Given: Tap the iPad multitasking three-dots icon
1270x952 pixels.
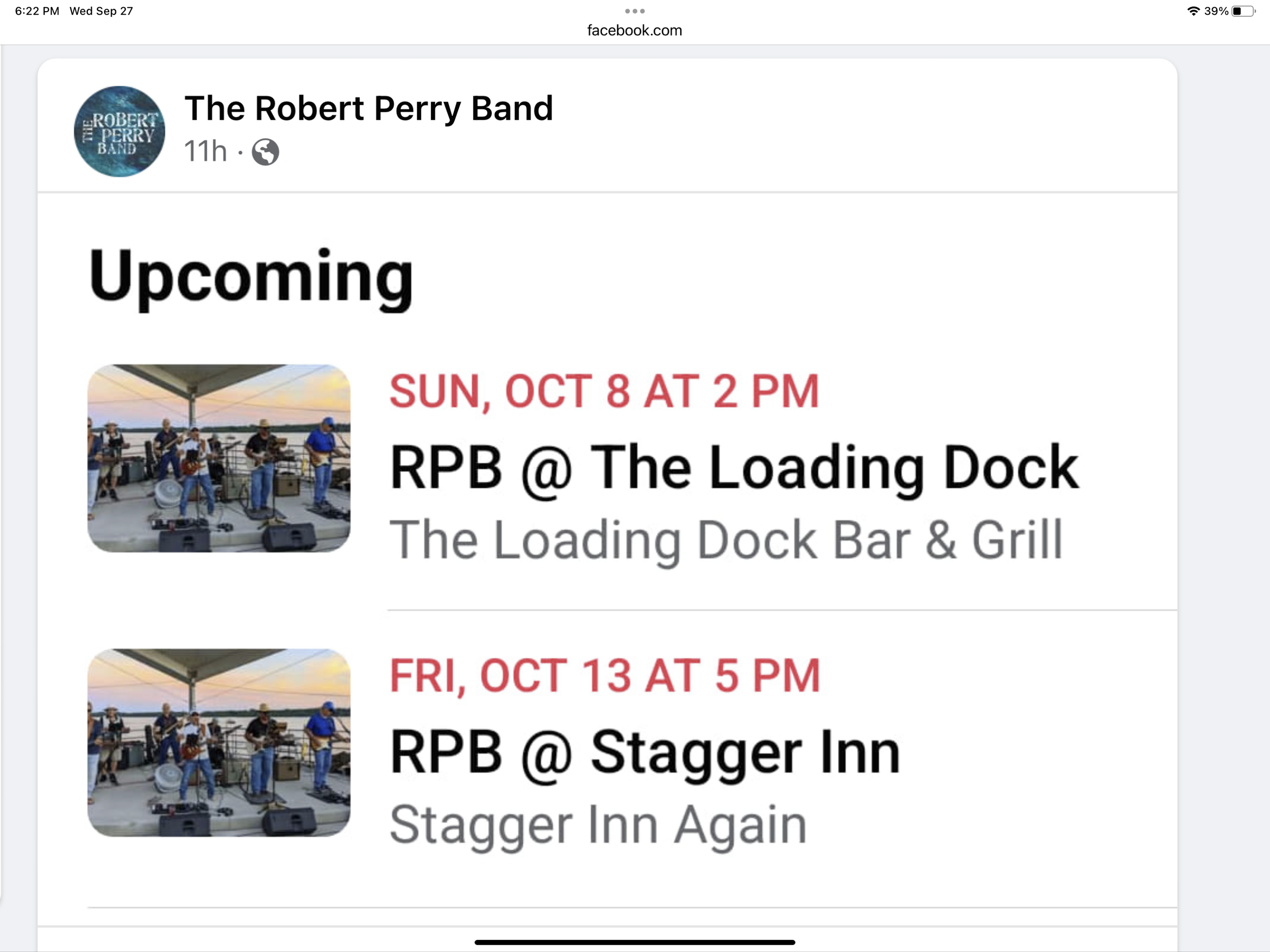Looking at the screenshot, I should (634, 11).
